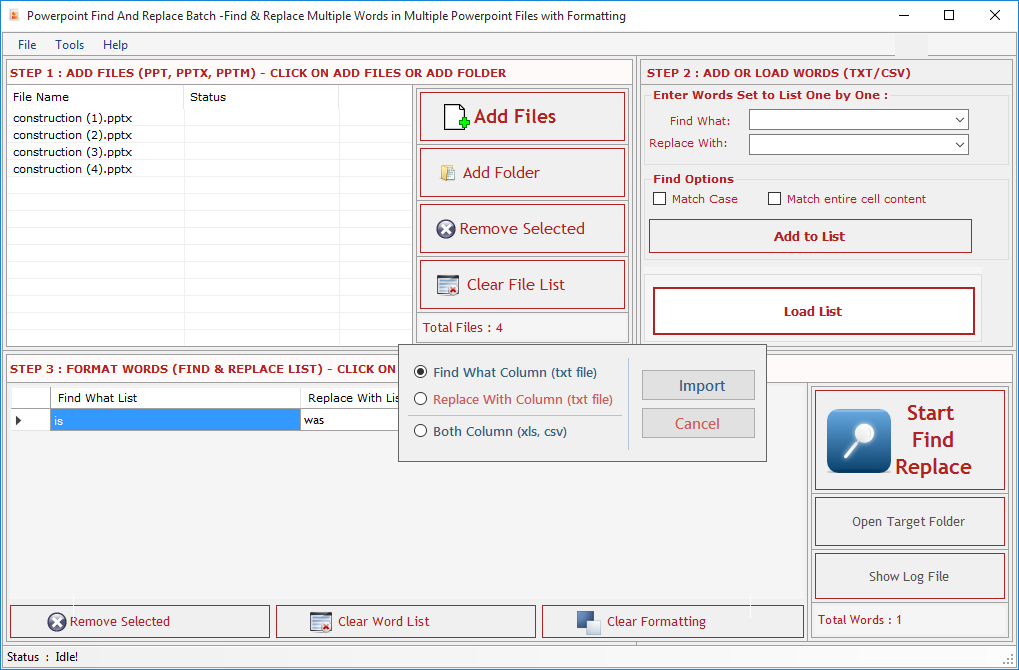The height and width of the screenshot is (670, 1019).
Task: Select Both Column (xls, csv) option
Action: (x=420, y=431)
